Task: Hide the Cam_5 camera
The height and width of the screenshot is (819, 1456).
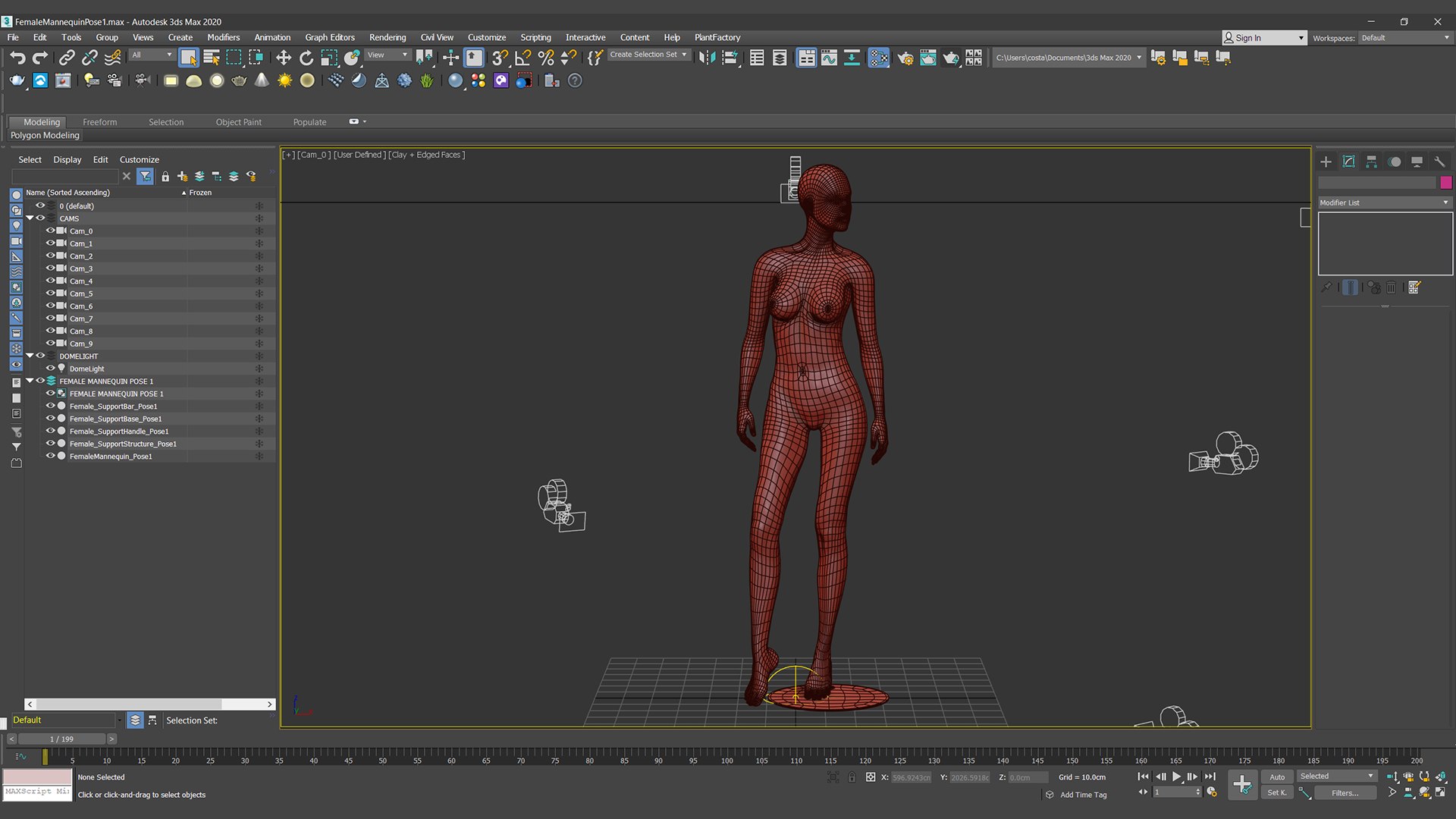Action: pyautogui.click(x=51, y=293)
